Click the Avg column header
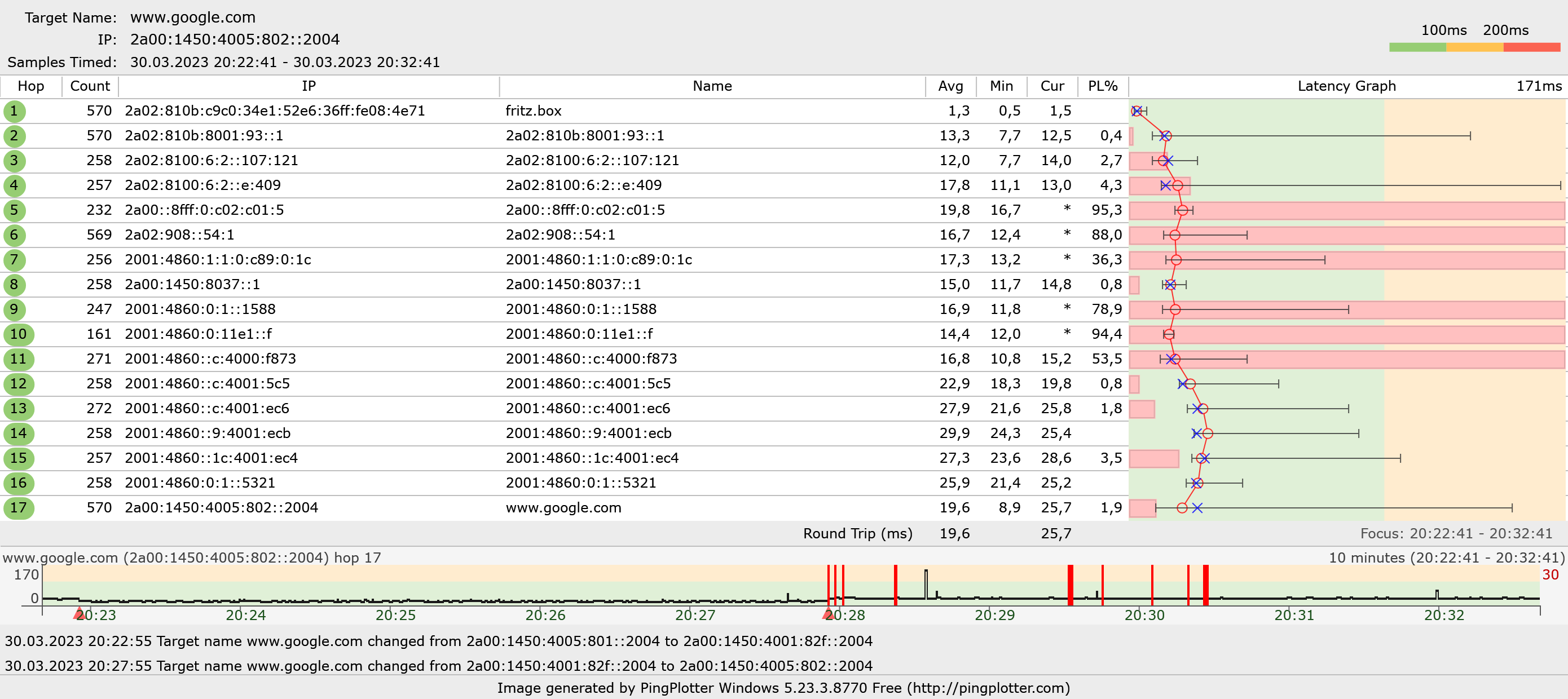Image resolution: width=1568 pixels, height=699 pixels. click(x=950, y=86)
